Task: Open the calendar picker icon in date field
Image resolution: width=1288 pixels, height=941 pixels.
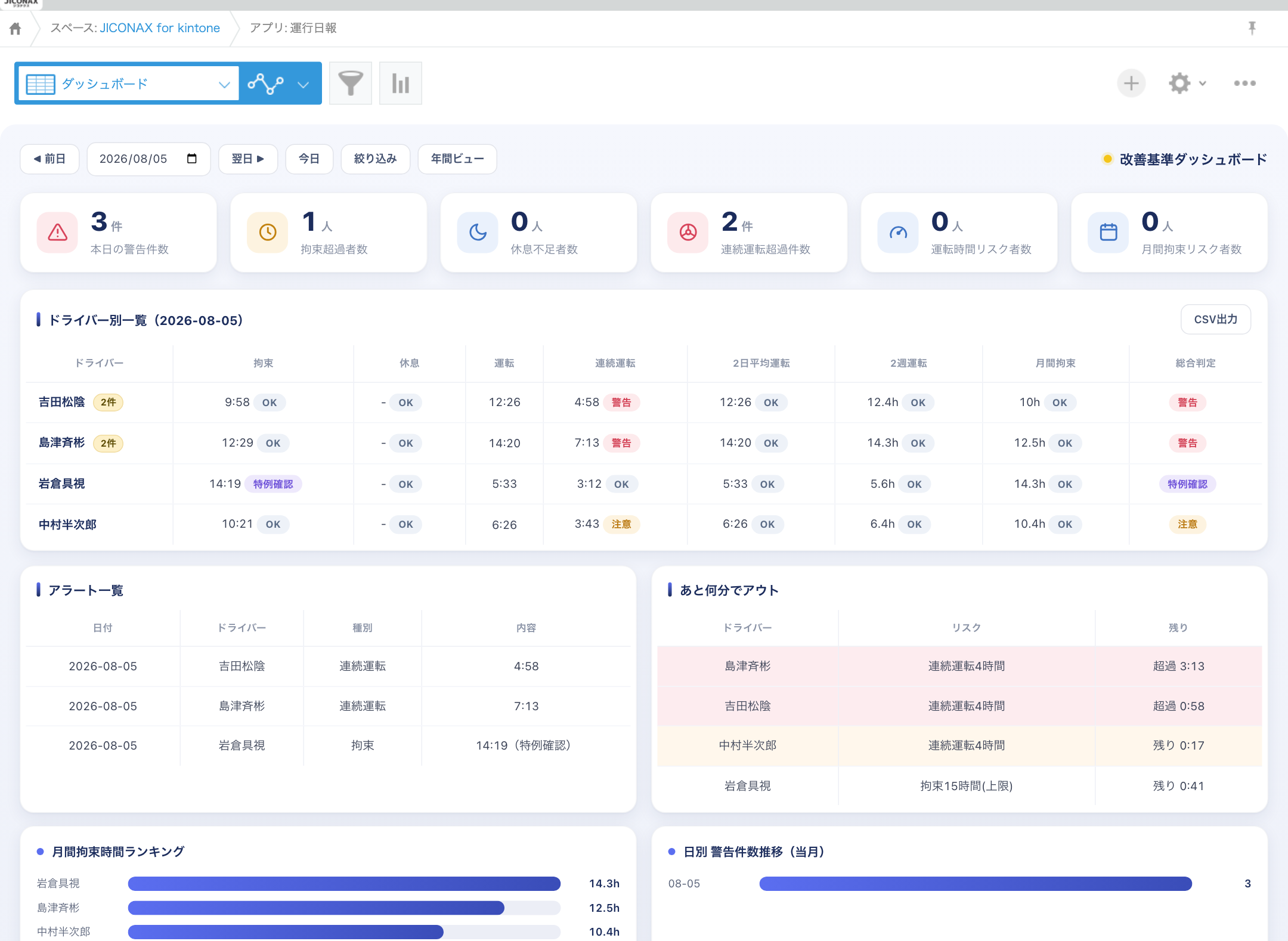Action: coord(191,159)
